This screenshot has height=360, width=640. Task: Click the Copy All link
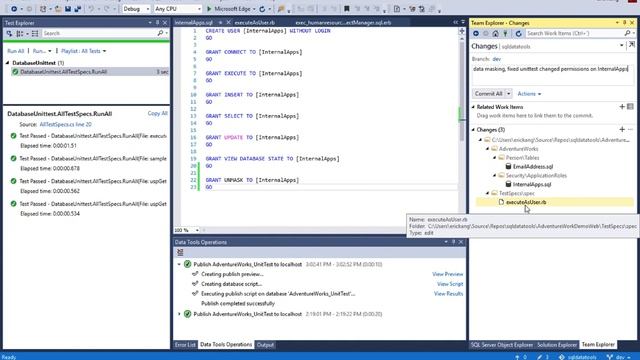158,113
